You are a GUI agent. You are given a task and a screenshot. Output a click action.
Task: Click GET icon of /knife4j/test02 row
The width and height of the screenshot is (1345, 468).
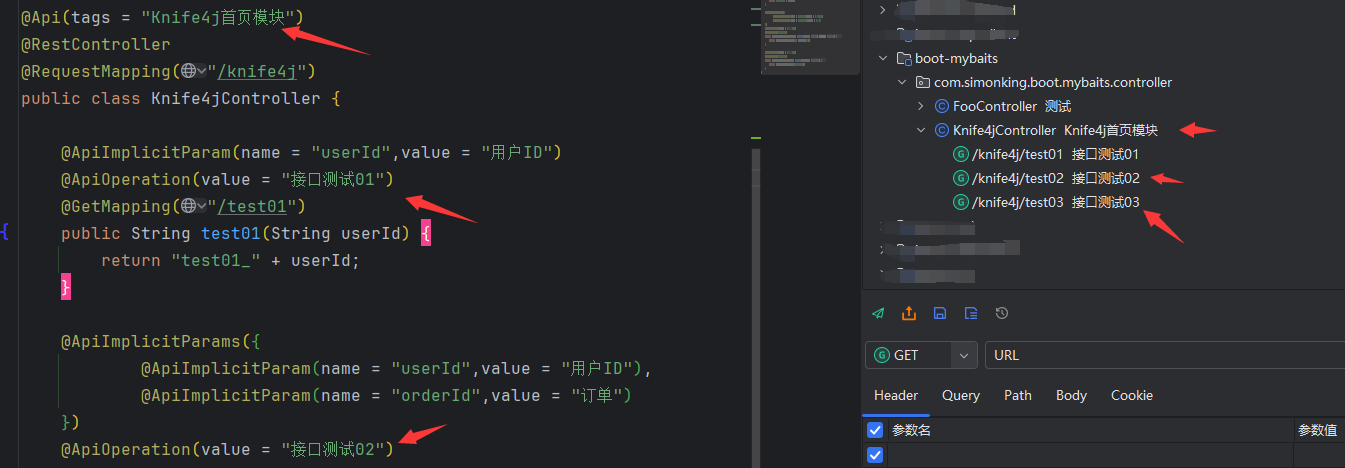point(961,178)
